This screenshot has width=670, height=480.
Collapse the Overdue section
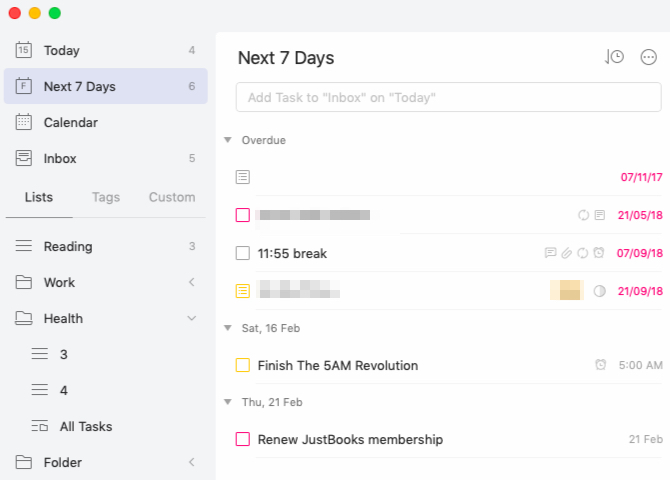(x=228, y=140)
